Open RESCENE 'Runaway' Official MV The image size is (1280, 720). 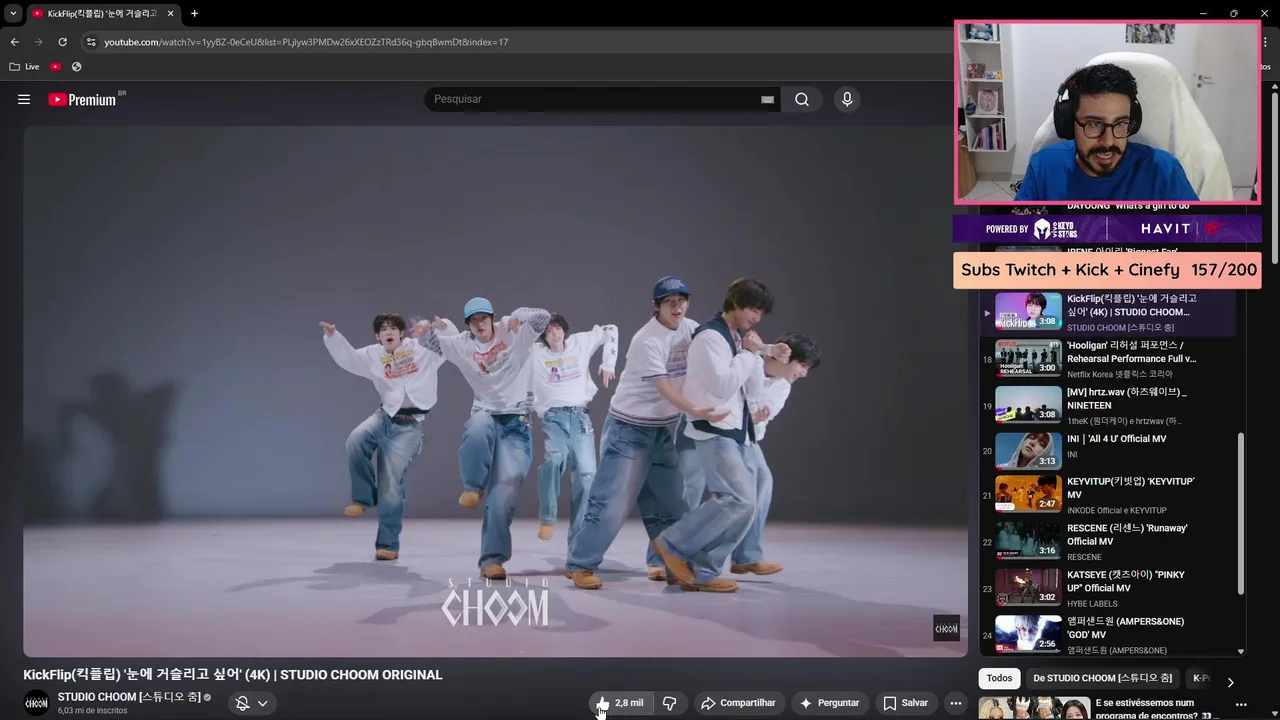click(x=1110, y=541)
